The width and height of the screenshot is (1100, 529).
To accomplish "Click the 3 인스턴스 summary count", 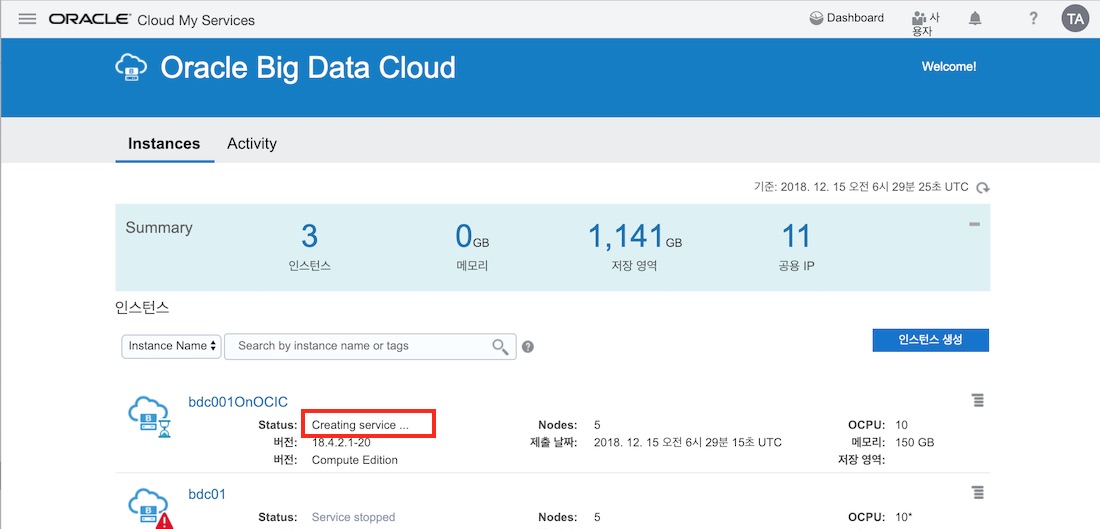I will [309, 247].
